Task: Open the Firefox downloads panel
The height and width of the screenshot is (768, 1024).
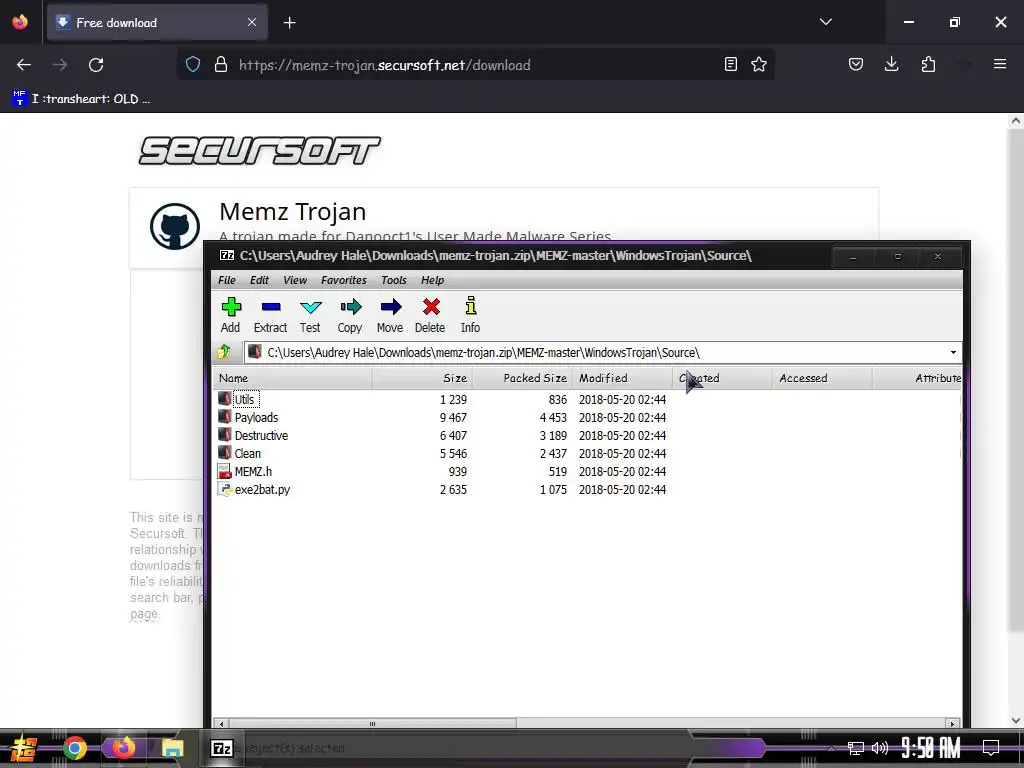Action: coord(891,64)
